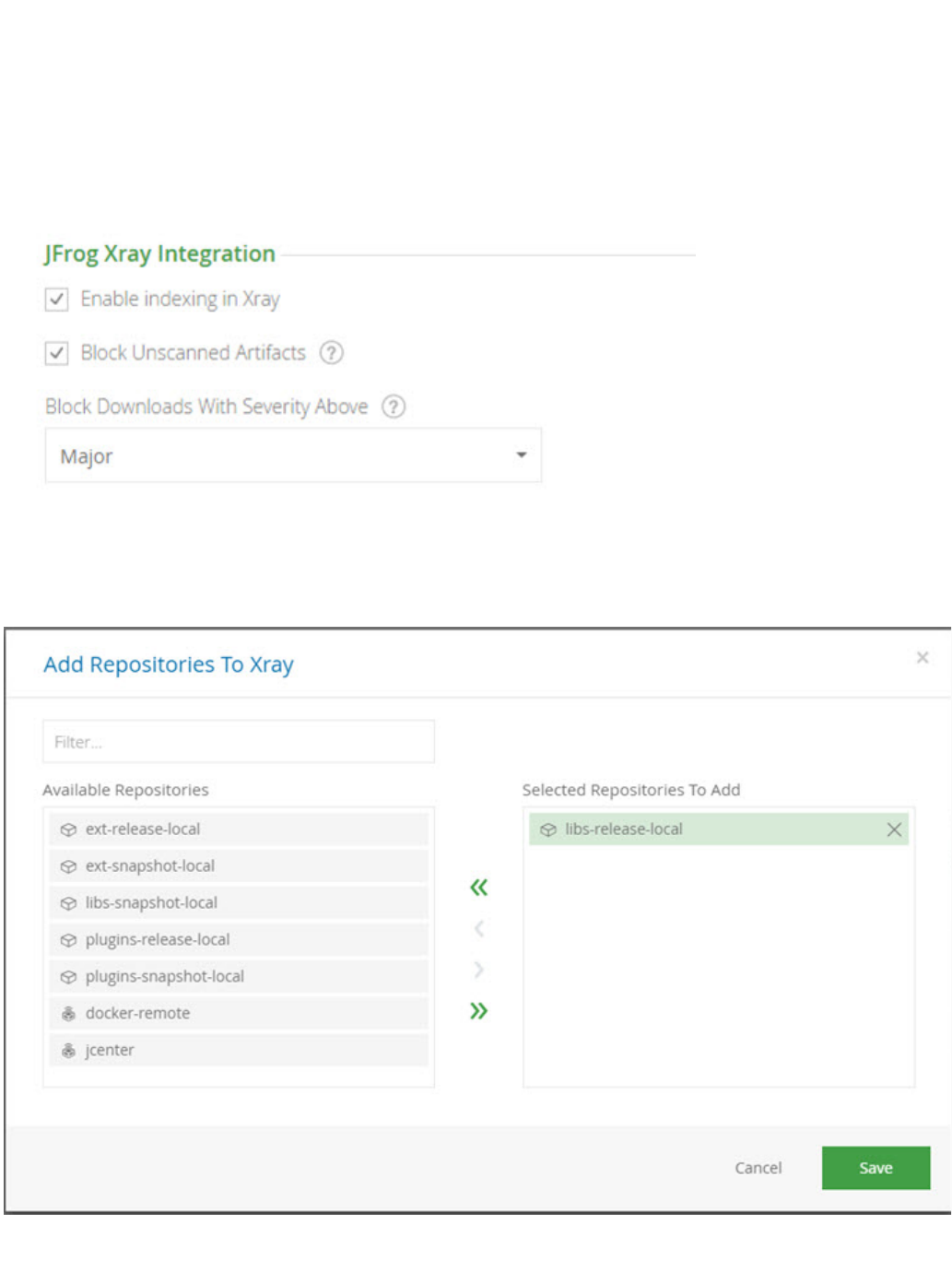Click the single right chevron arrow
Screen dimensions: 952x1283
tap(478, 970)
